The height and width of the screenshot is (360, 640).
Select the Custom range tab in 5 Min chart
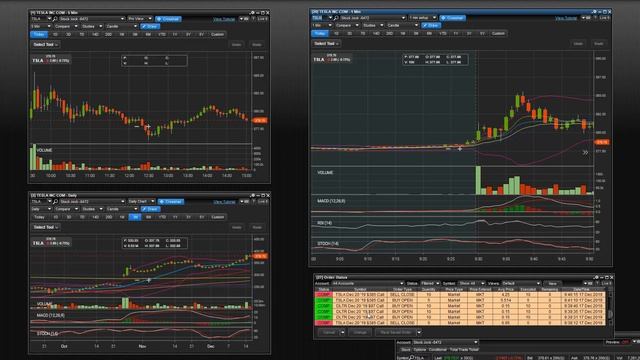click(x=218, y=34)
